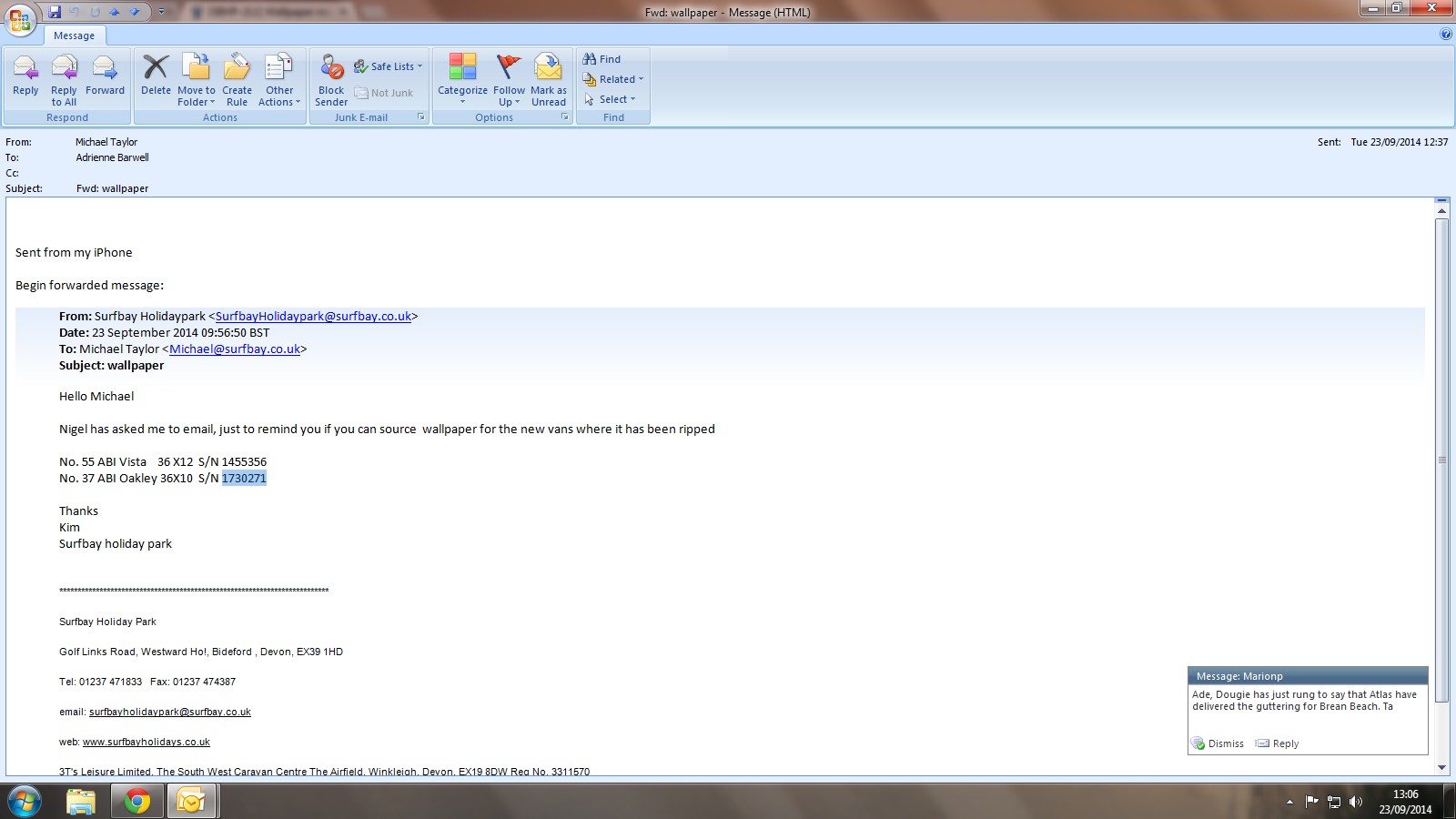
Task: Expand the Select dropdown in Find group
Action: point(610,99)
